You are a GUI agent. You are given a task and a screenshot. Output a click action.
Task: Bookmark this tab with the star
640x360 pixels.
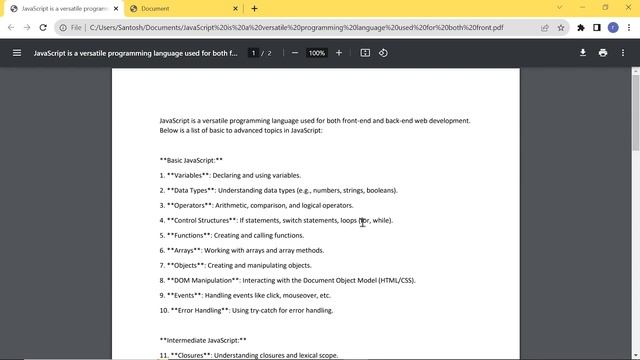[561, 28]
